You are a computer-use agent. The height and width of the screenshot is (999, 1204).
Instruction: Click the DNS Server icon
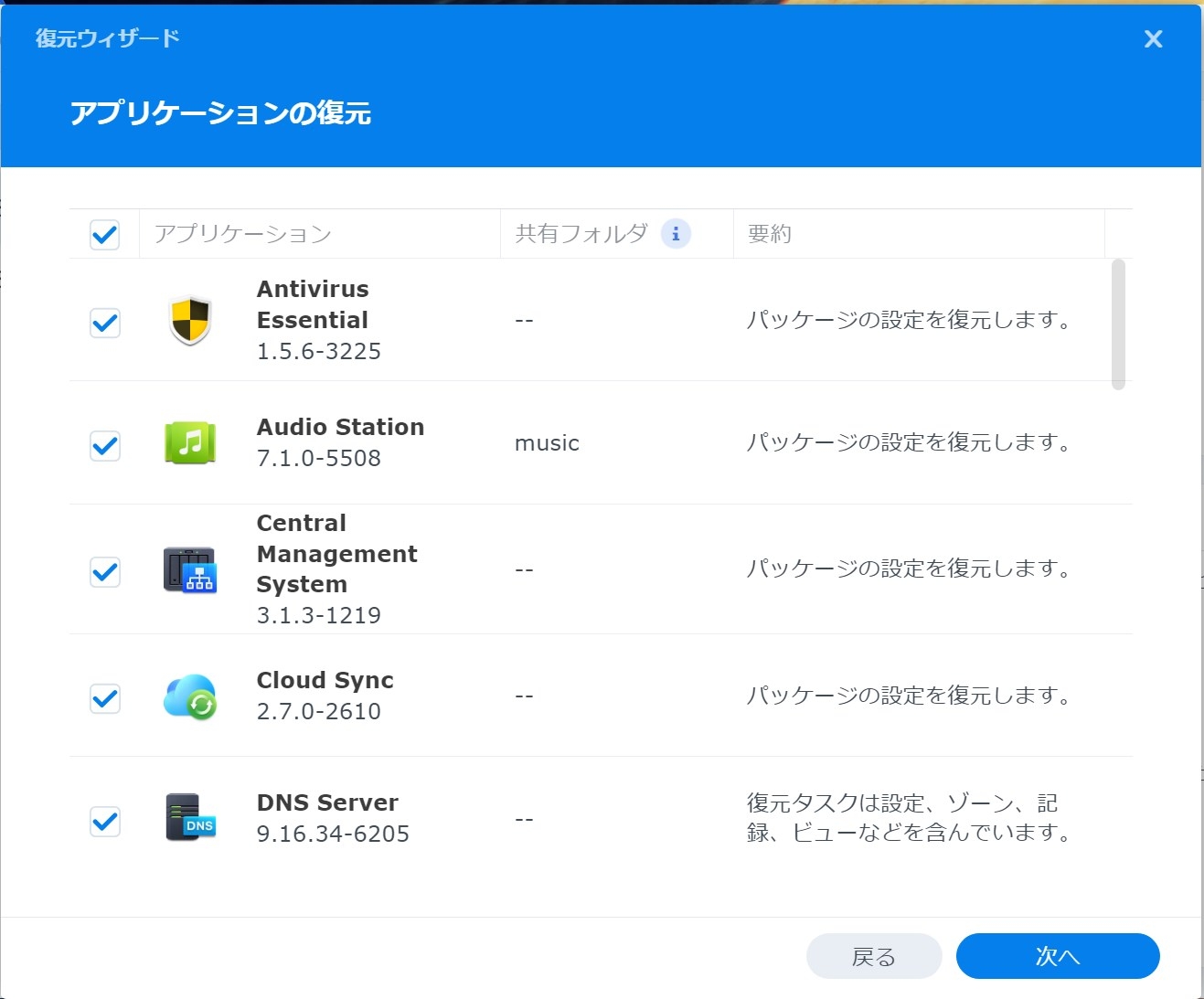(x=190, y=818)
